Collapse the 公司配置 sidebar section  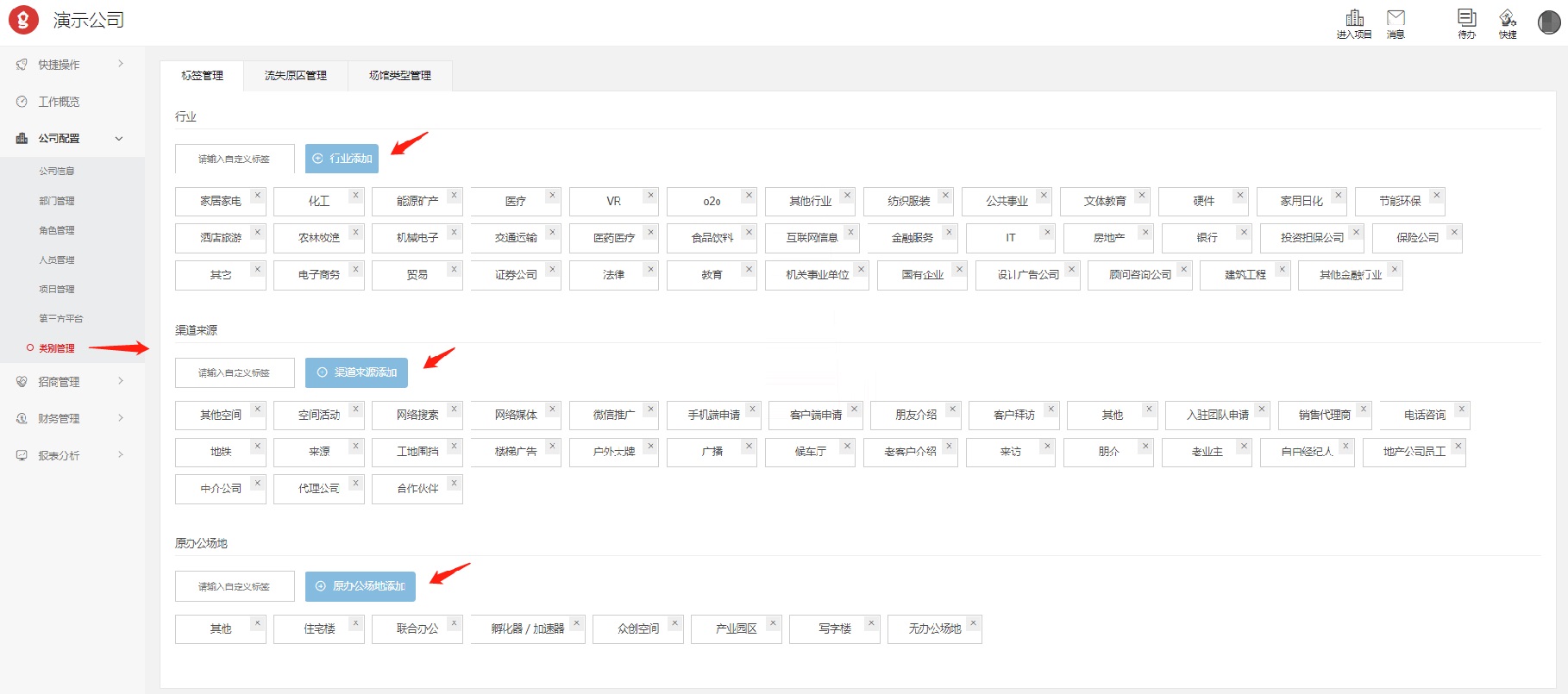pos(69,138)
